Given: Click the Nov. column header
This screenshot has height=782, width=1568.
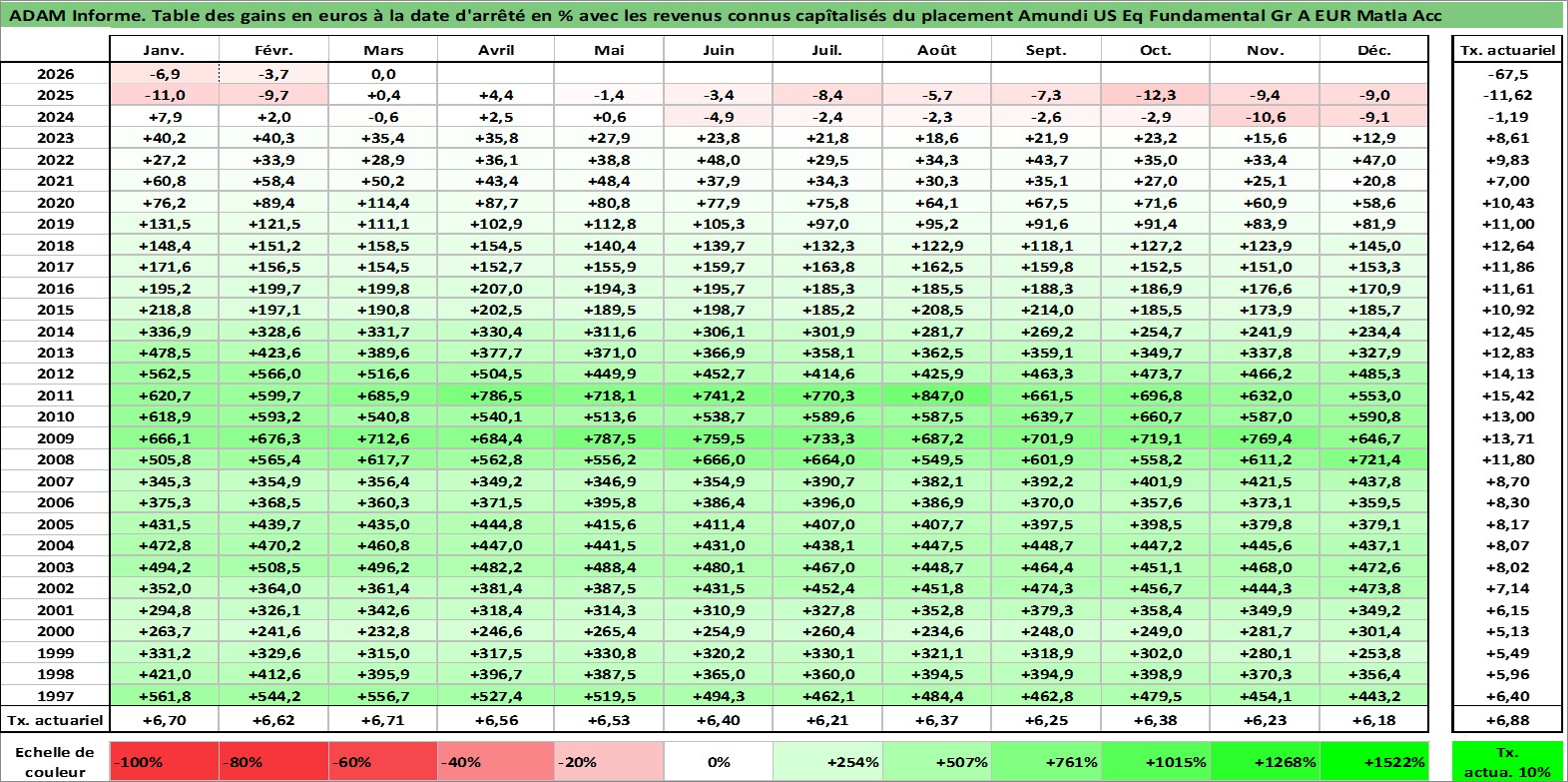Looking at the screenshot, I should tap(1265, 50).
